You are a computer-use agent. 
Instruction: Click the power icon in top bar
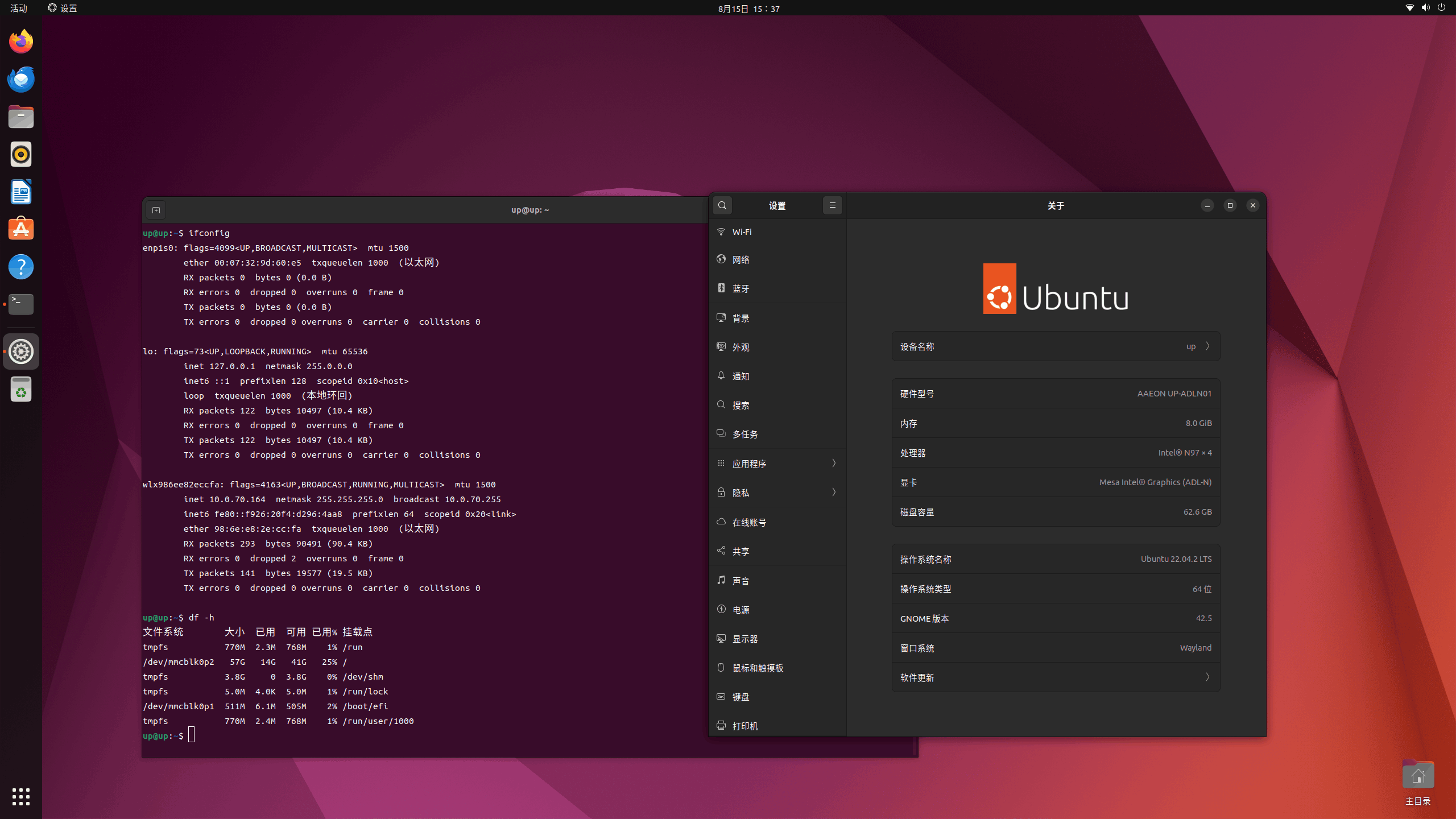click(x=1442, y=8)
